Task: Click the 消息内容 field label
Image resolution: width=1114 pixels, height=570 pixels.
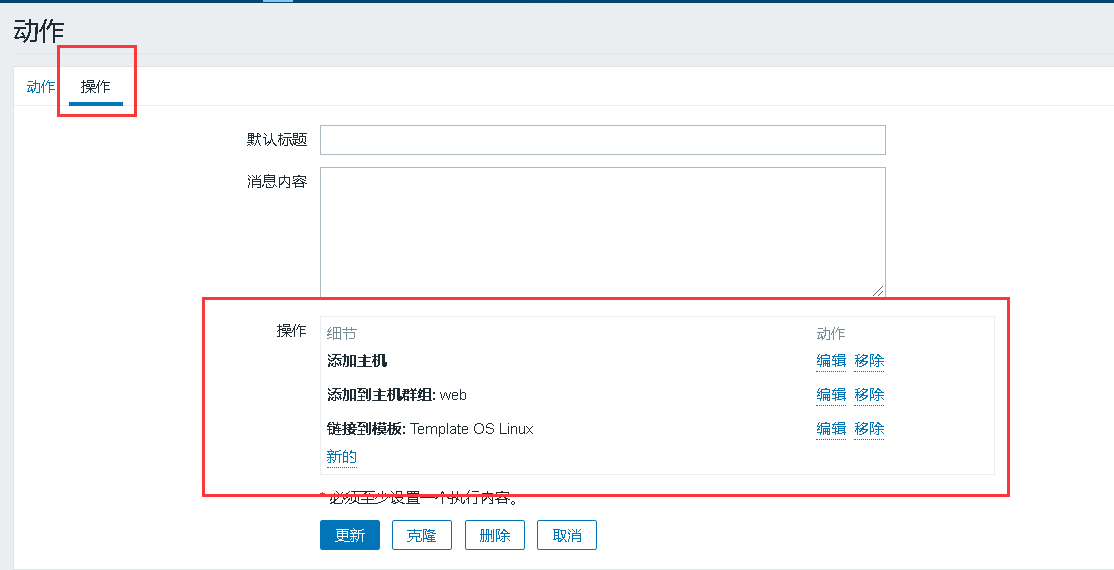Action: point(277,181)
